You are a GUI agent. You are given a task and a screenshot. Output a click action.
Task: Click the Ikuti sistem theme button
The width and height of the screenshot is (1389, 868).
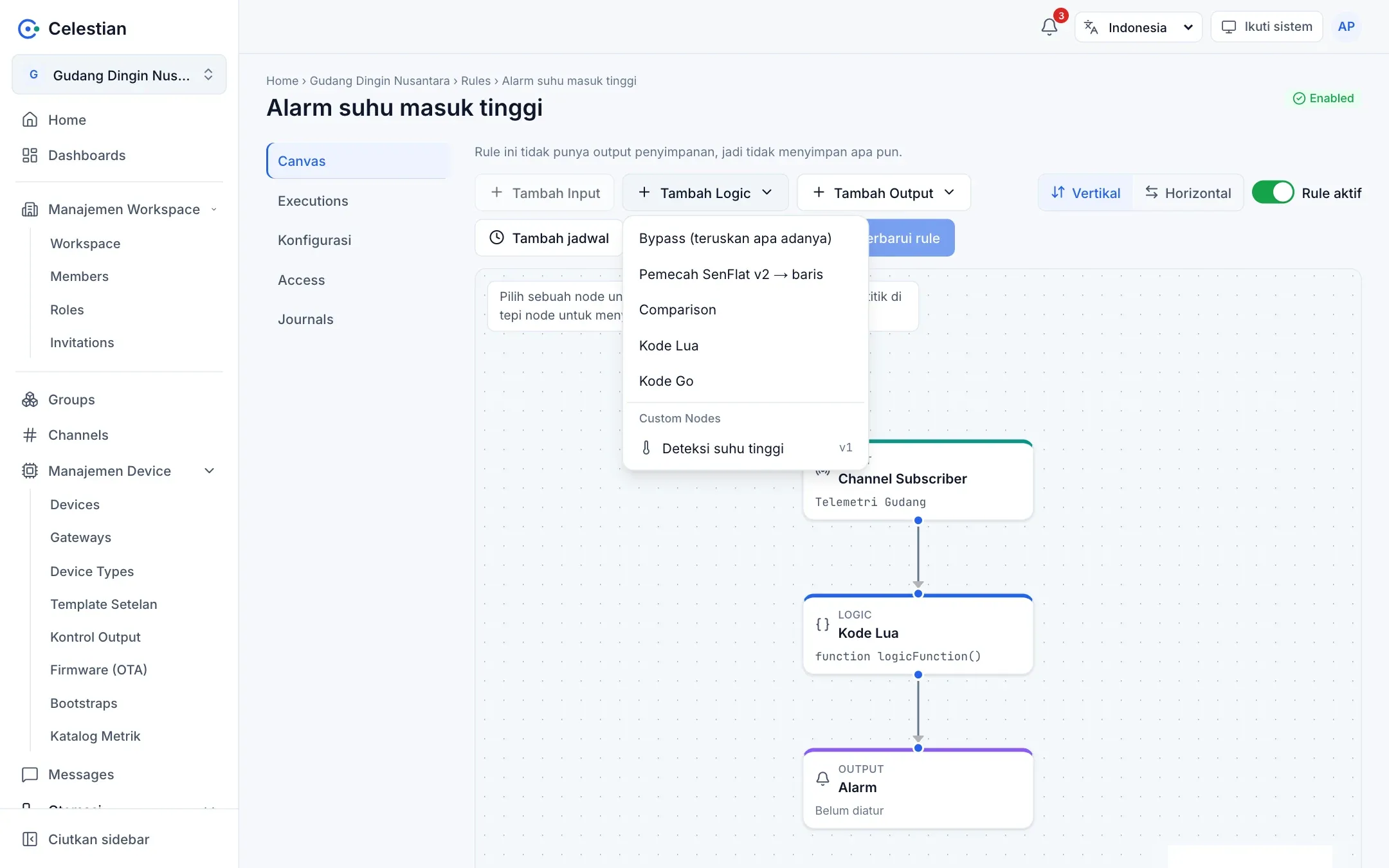1266,26
